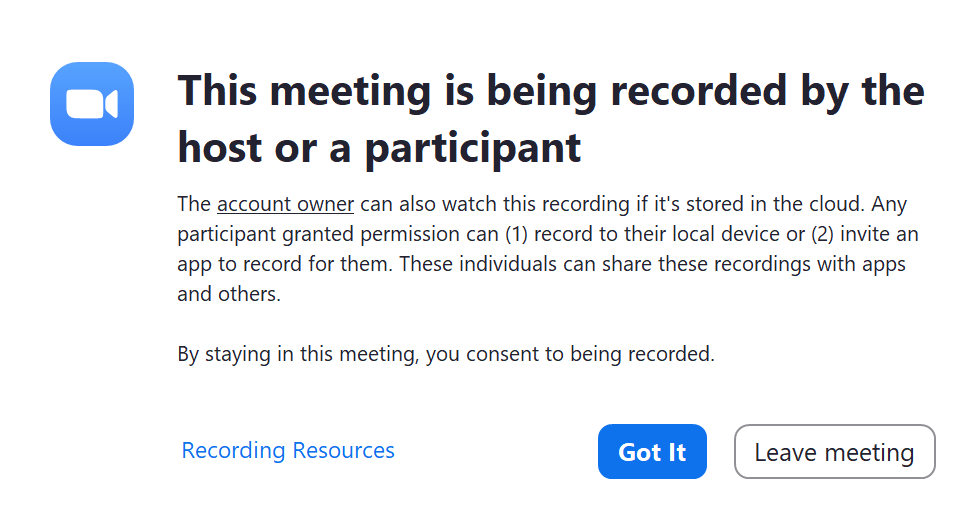Screen dimensions: 978x516
Task: Open the Recording Resources link
Action: (288, 450)
